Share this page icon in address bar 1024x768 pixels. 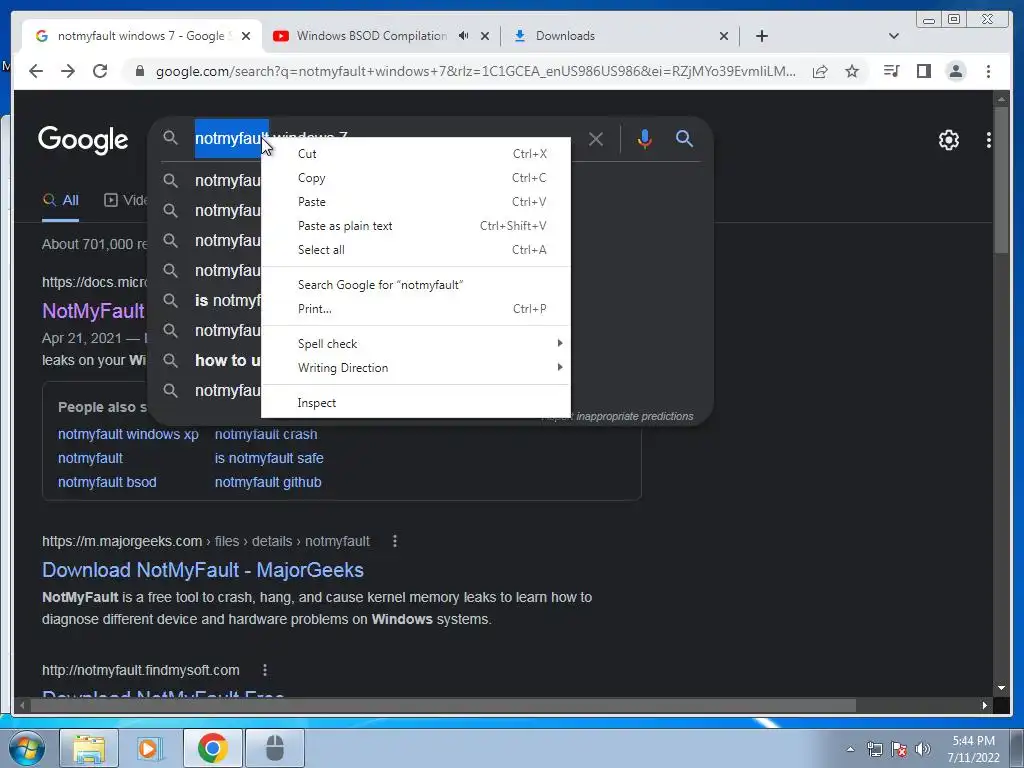(820, 71)
